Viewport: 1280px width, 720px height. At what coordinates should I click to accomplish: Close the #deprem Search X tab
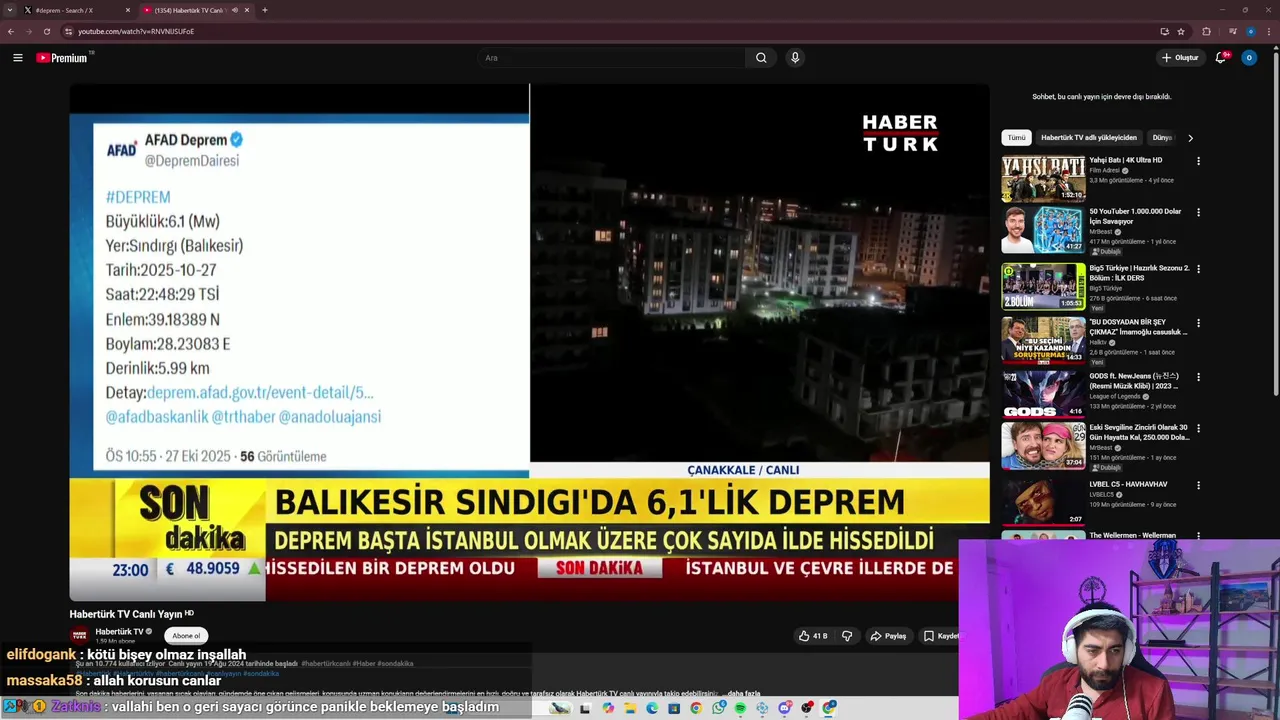(x=128, y=10)
